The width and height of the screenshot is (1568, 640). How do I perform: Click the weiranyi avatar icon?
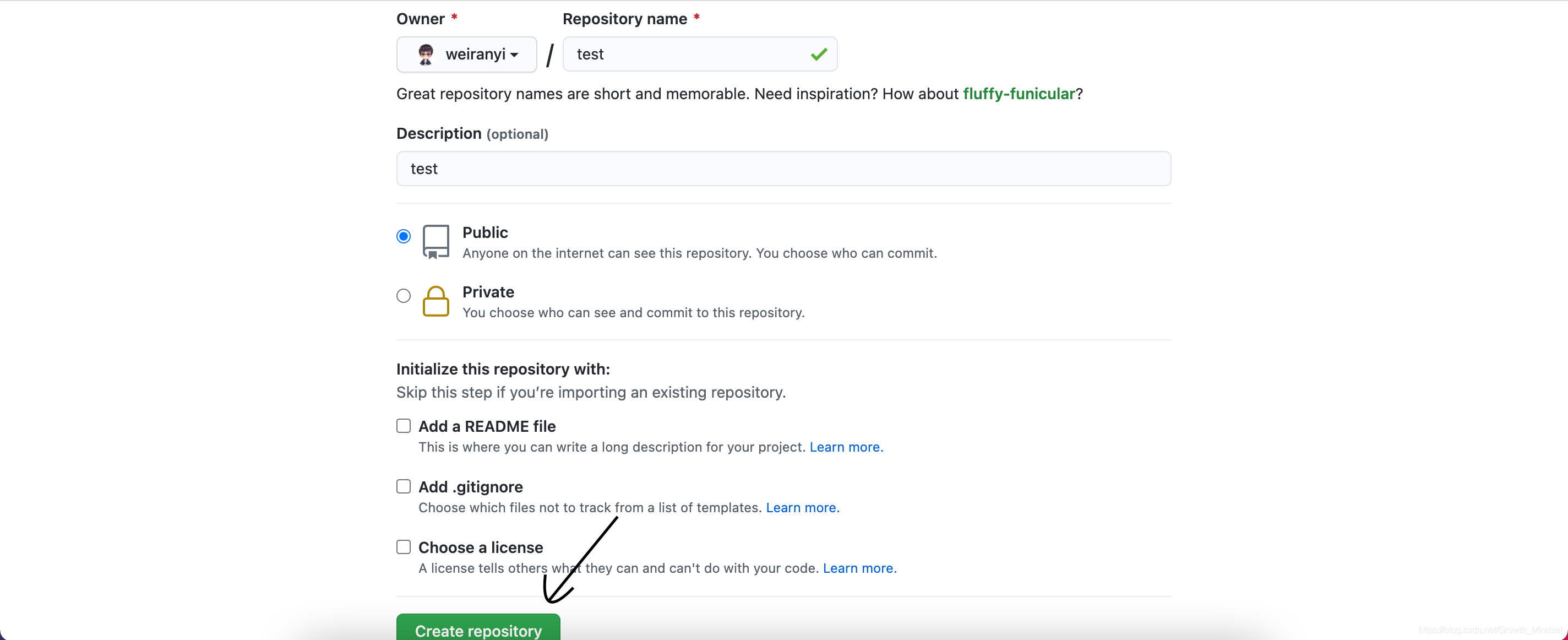[426, 54]
